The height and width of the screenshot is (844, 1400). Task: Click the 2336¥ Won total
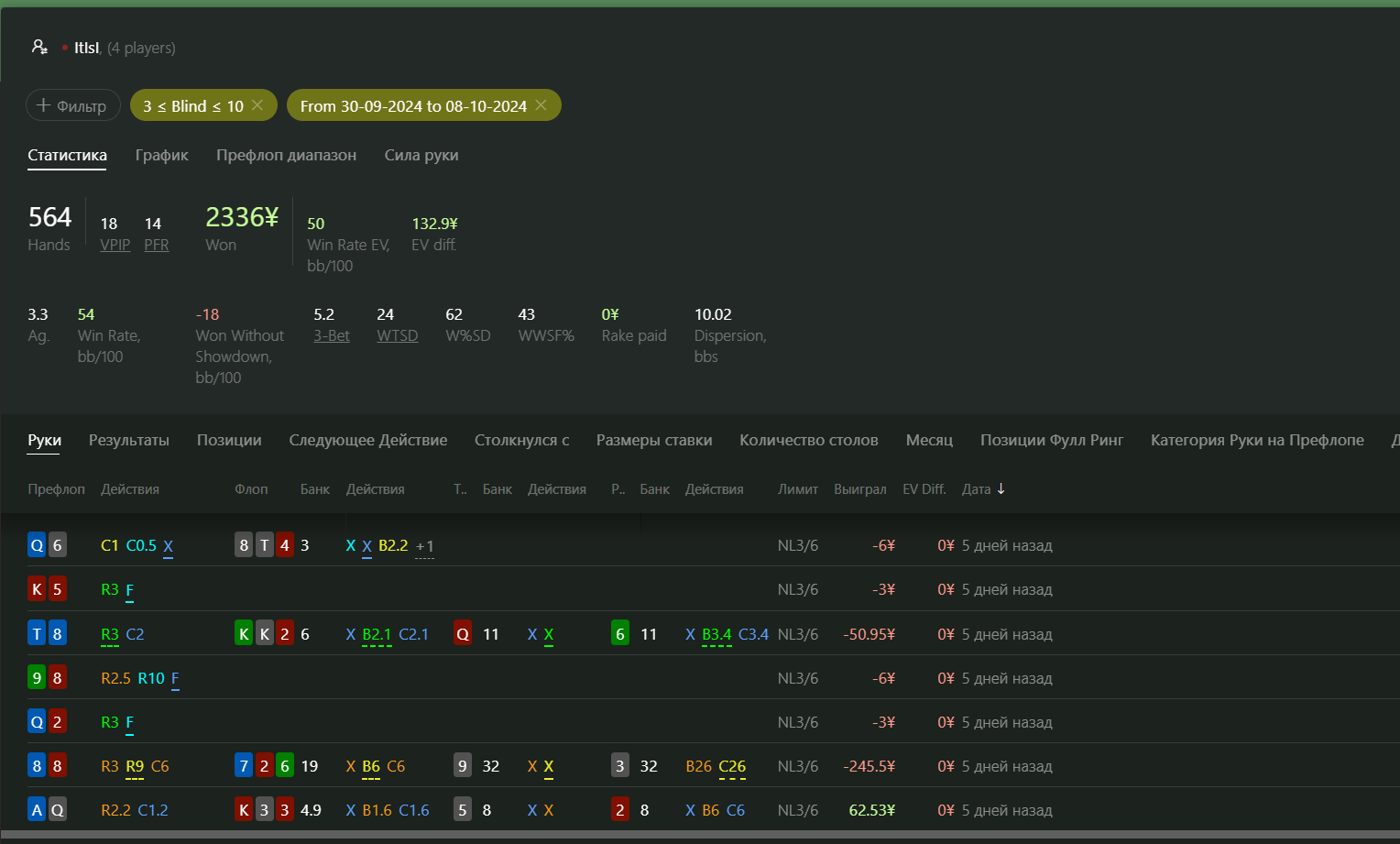click(242, 217)
